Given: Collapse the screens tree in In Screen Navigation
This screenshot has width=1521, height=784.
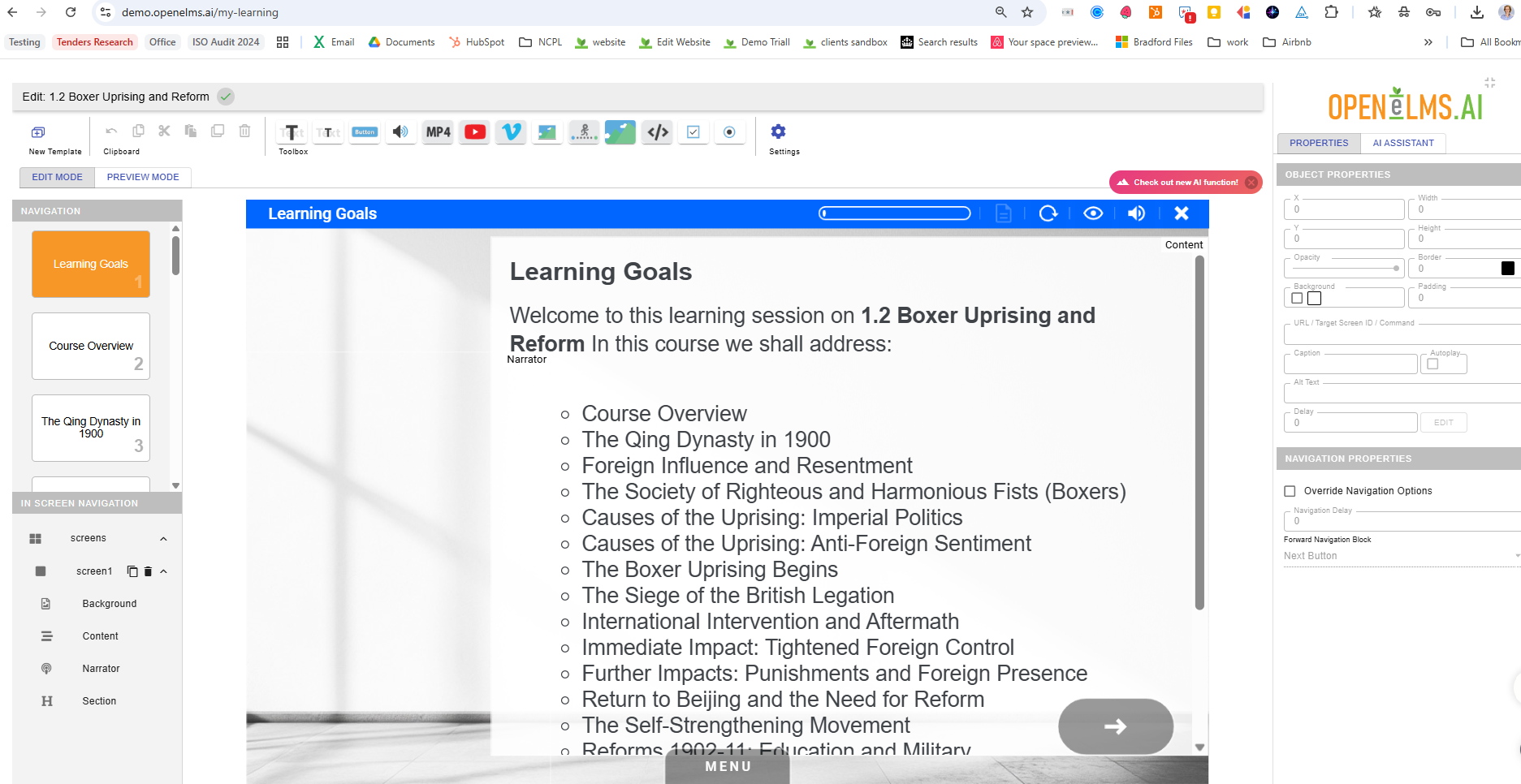Looking at the screenshot, I should (163, 539).
